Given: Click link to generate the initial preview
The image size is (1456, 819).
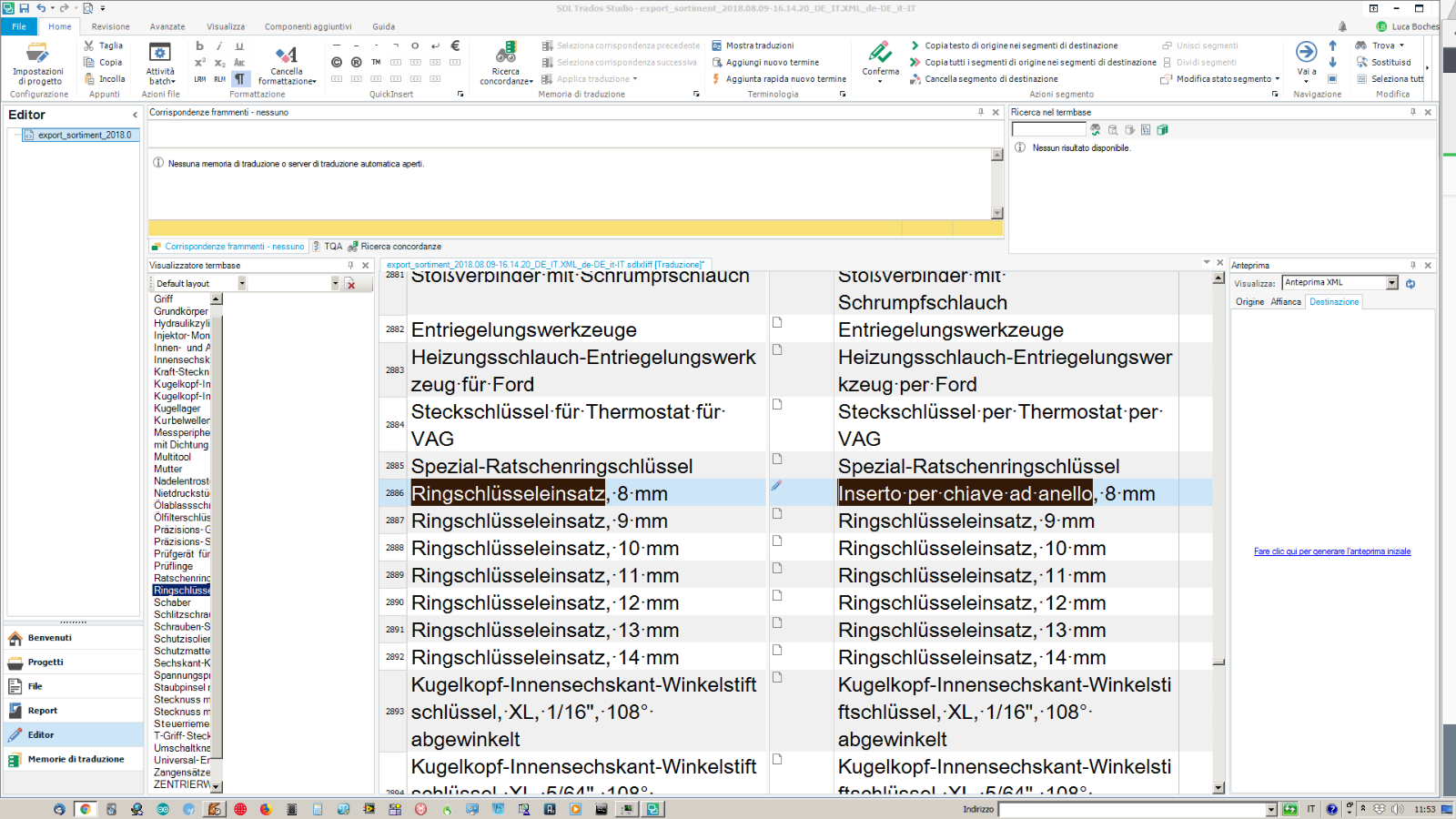Looking at the screenshot, I should 1332,551.
